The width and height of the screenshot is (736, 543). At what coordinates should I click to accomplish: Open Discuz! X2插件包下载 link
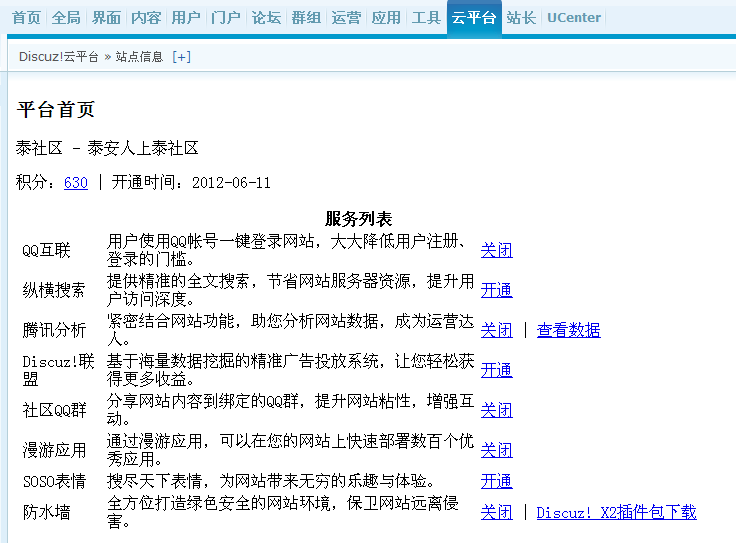click(x=616, y=512)
